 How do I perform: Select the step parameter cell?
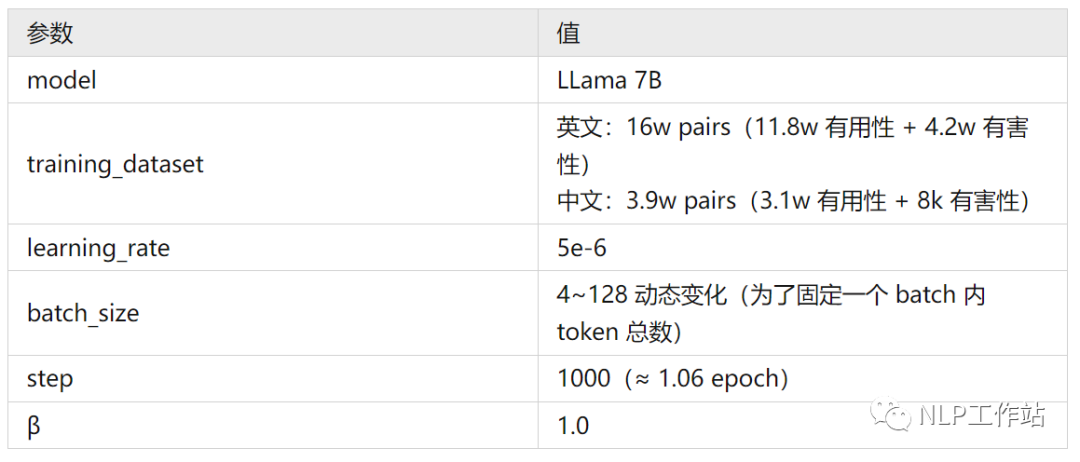point(50,379)
